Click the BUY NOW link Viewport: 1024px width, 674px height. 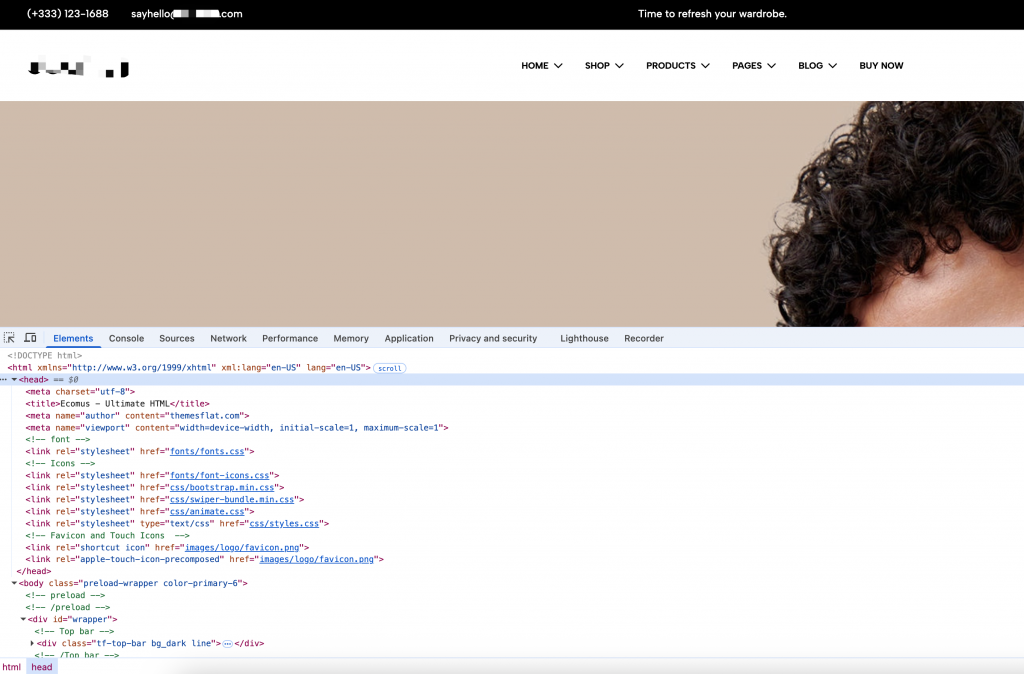881,65
